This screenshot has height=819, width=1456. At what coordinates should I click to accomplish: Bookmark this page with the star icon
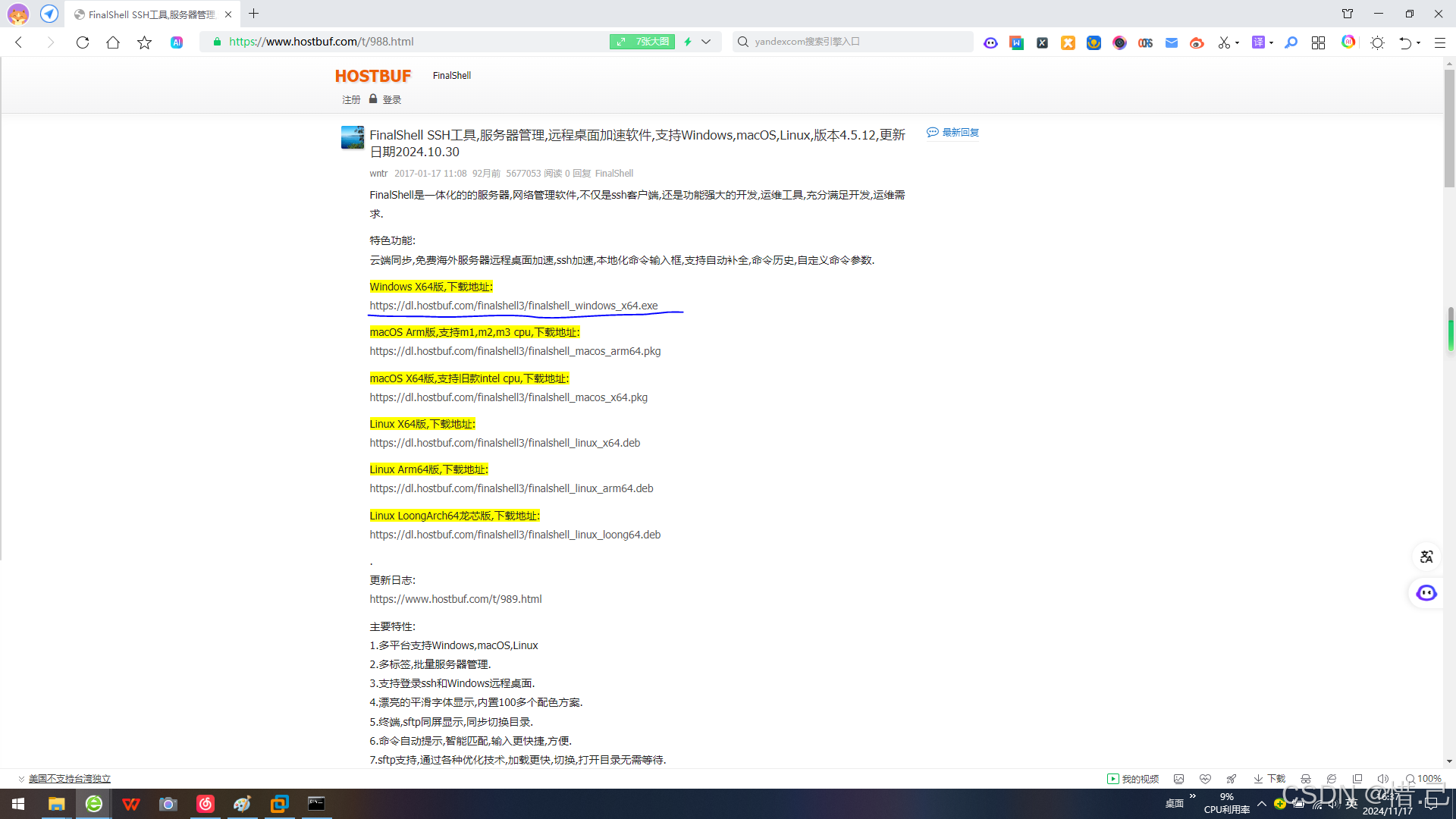[144, 42]
